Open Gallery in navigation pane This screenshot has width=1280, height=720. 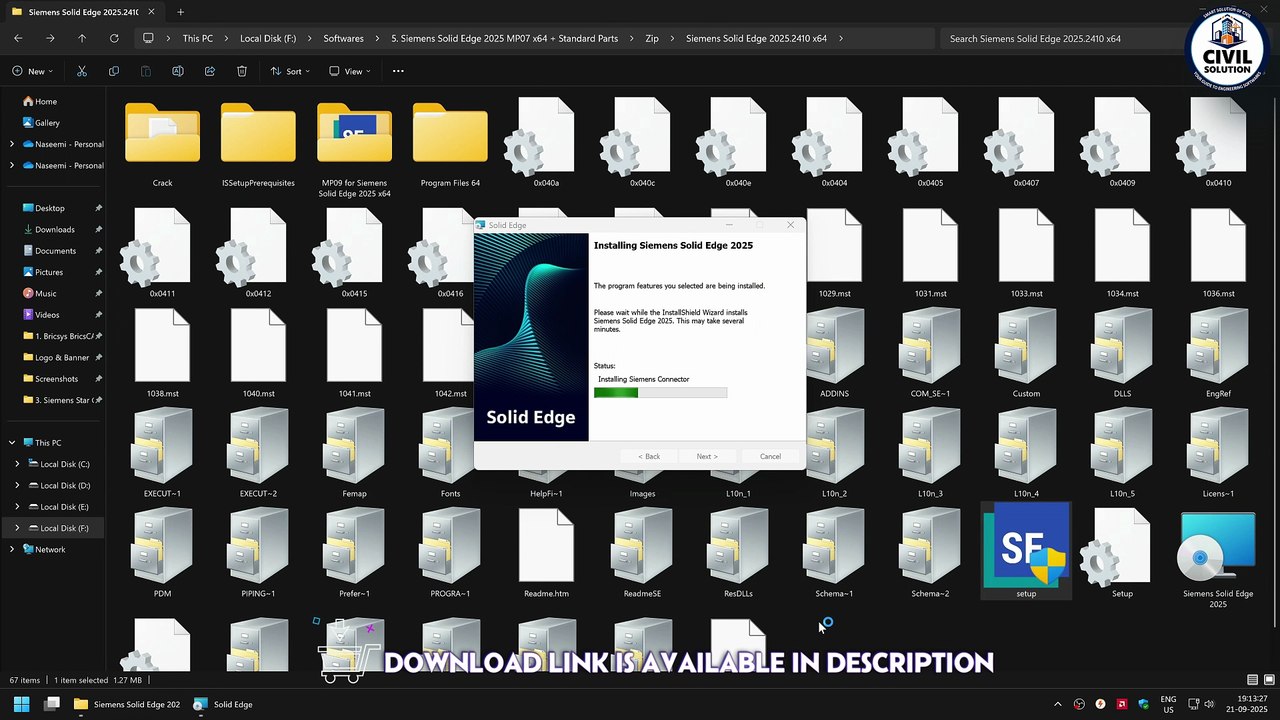pyautogui.click(x=47, y=122)
